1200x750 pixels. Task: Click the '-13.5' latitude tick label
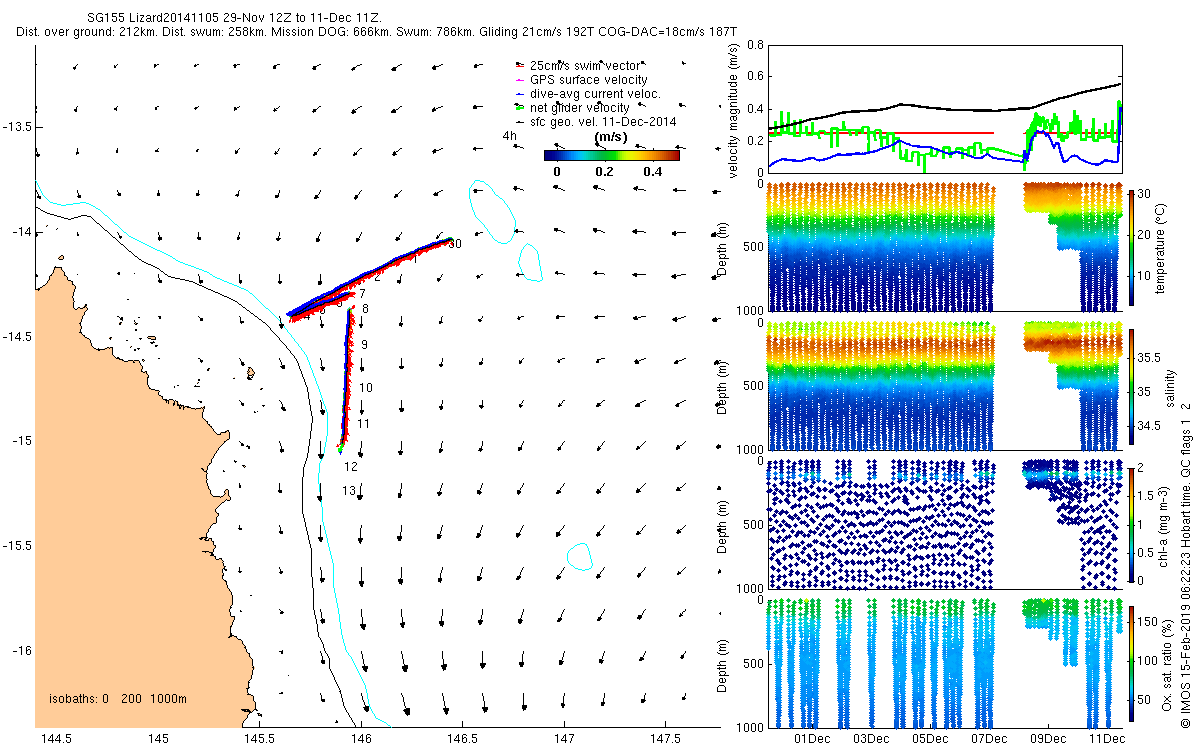[x=17, y=127]
